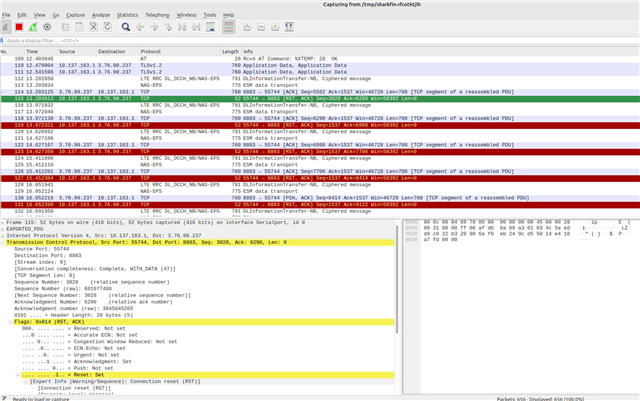Image resolution: width=640 pixels, height=401 pixels.
Task: Sort packets by the Length column header
Action: (231, 51)
